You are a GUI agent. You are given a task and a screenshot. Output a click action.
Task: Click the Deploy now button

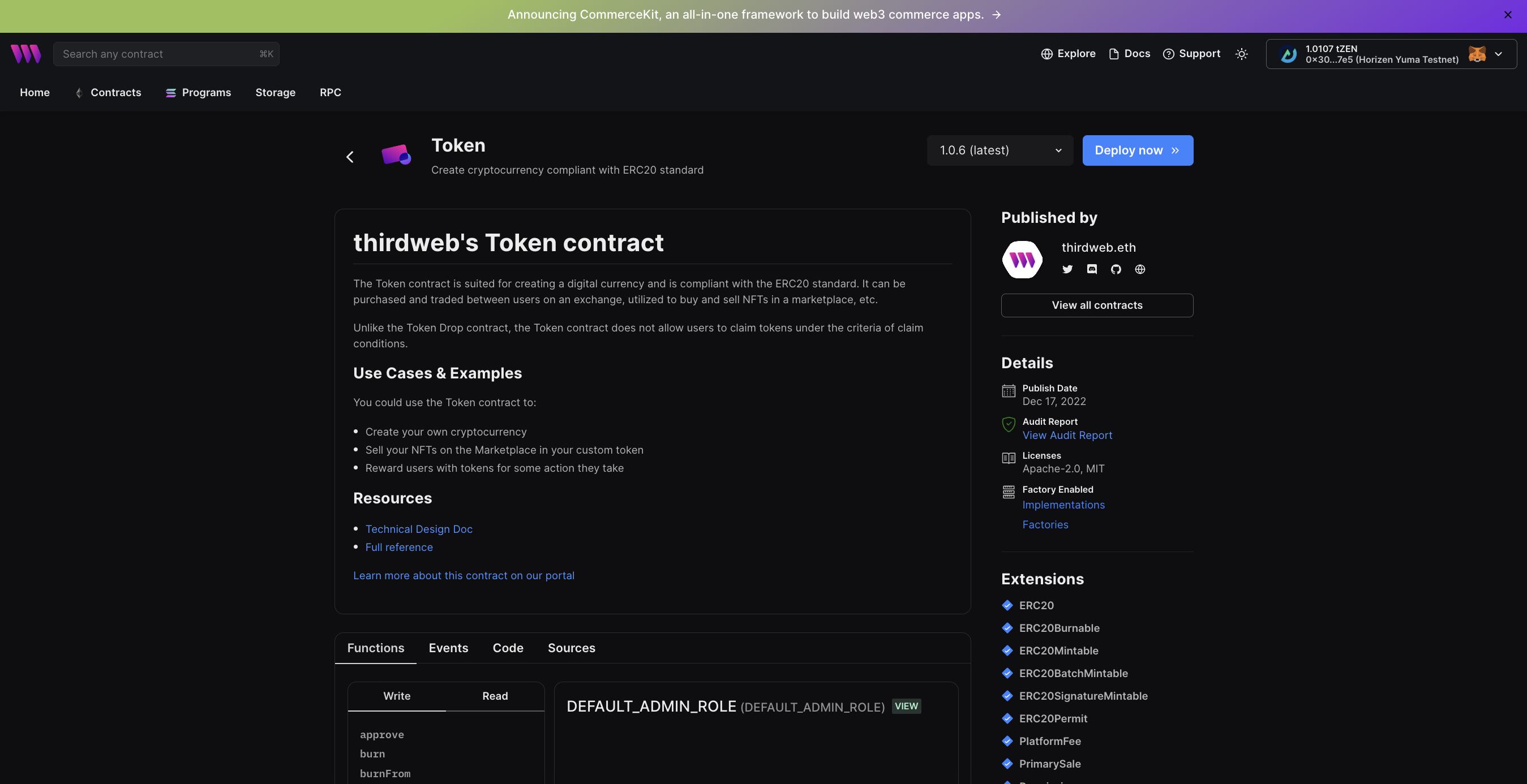1138,150
